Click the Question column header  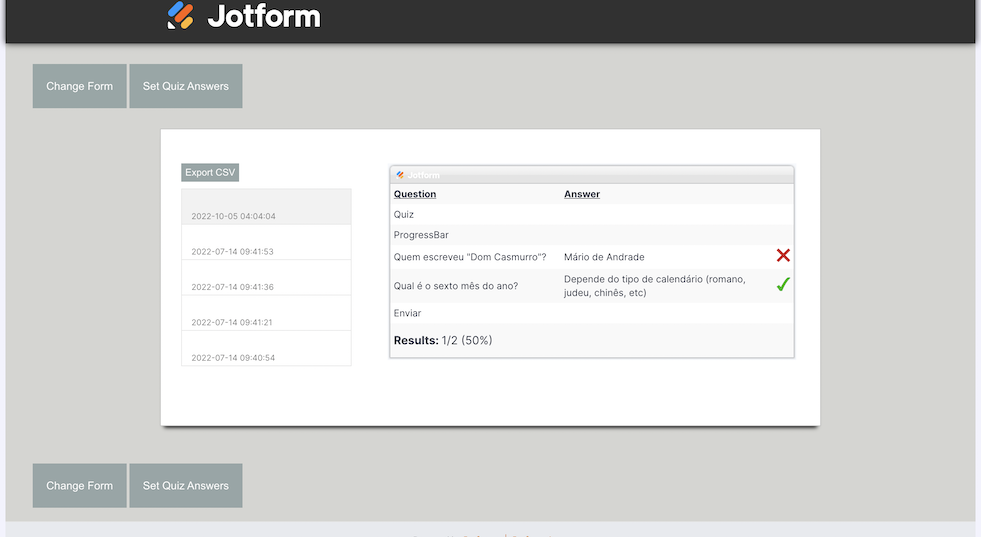tap(415, 194)
